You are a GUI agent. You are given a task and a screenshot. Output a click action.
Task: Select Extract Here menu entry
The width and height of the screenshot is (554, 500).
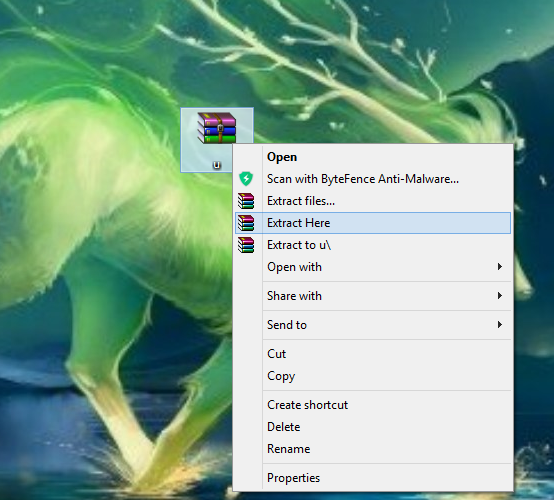click(x=373, y=223)
